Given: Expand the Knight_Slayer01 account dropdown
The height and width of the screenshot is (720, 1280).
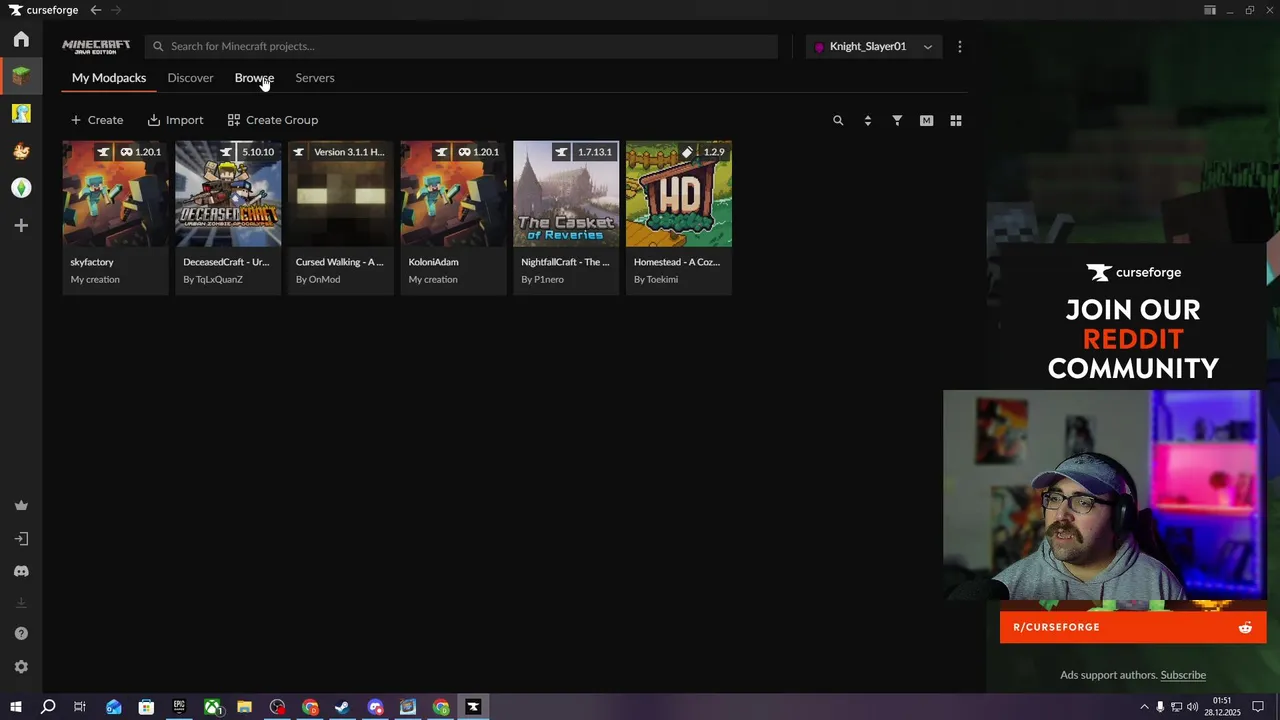Looking at the screenshot, I should pos(873,46).
